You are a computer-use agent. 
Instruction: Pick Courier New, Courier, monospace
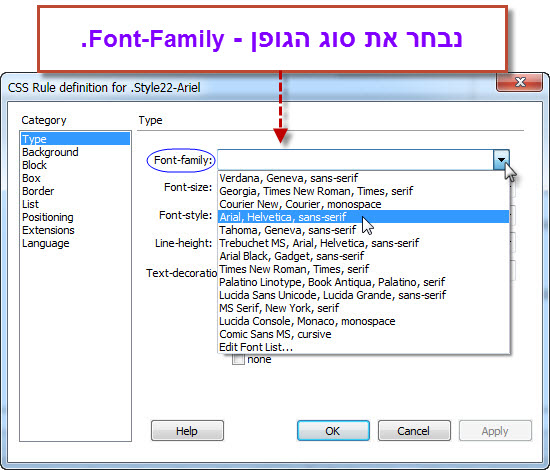[363, 204]
